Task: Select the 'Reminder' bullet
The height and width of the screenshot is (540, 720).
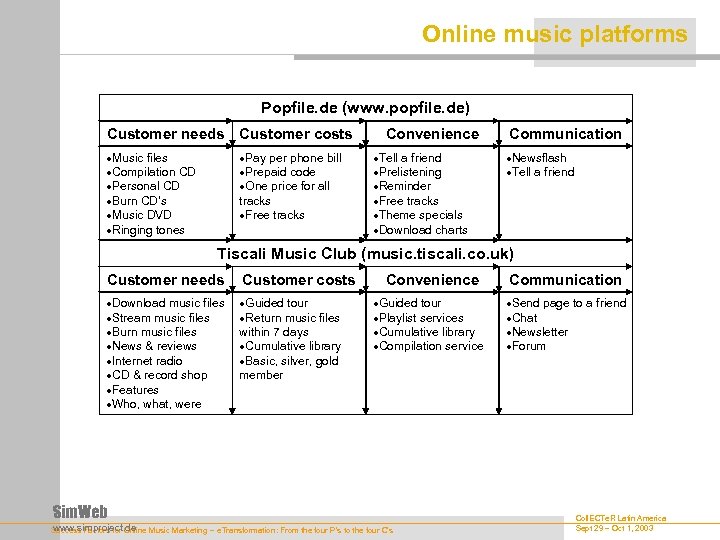Action: click(402, 186)
